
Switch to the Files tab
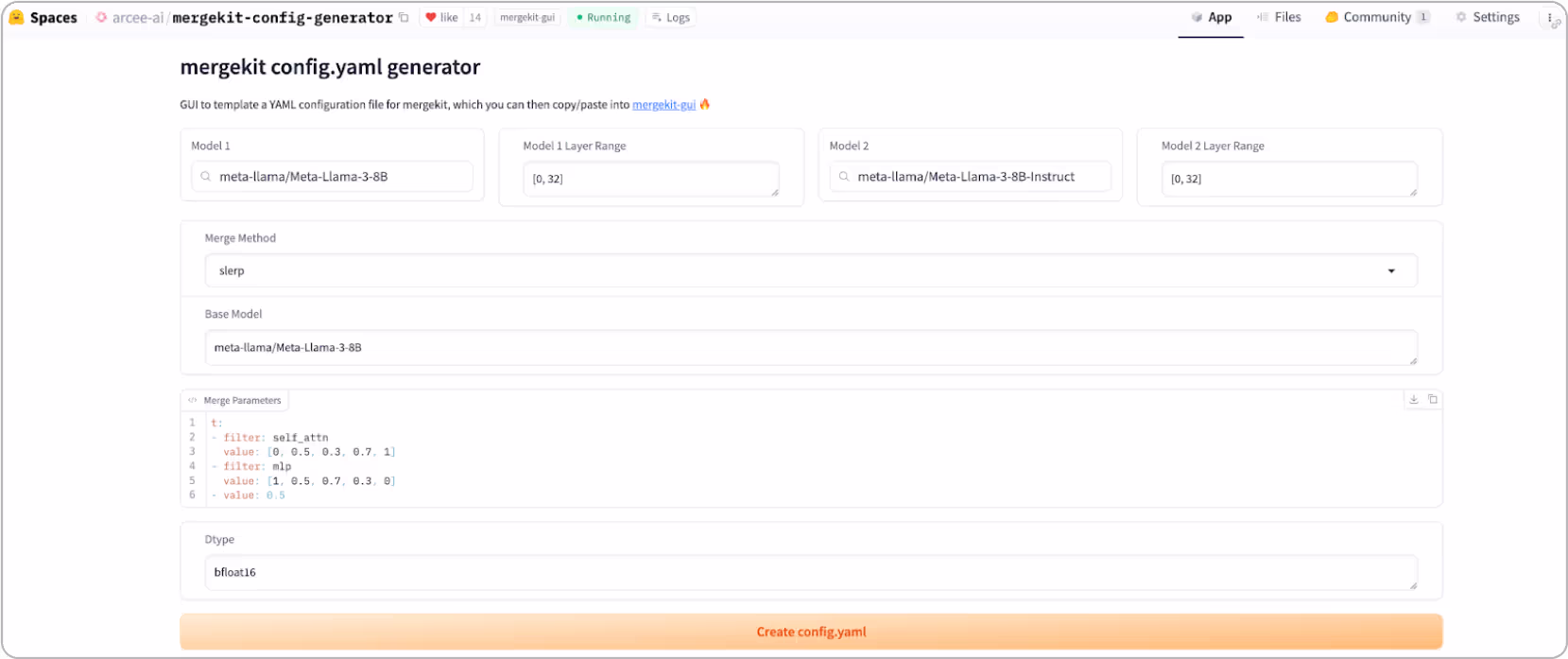(x=1279, y=17)
